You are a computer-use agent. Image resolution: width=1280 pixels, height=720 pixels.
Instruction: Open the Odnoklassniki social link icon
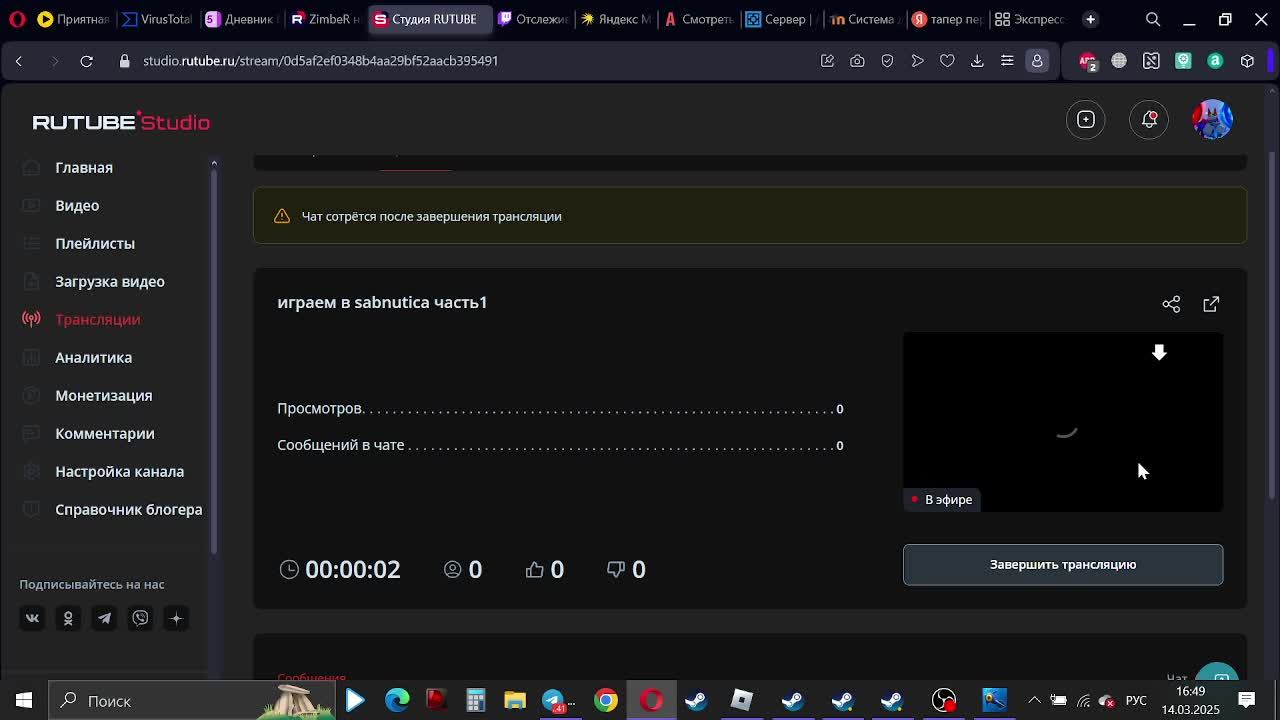pyautogui.click(x=68, y=618)
